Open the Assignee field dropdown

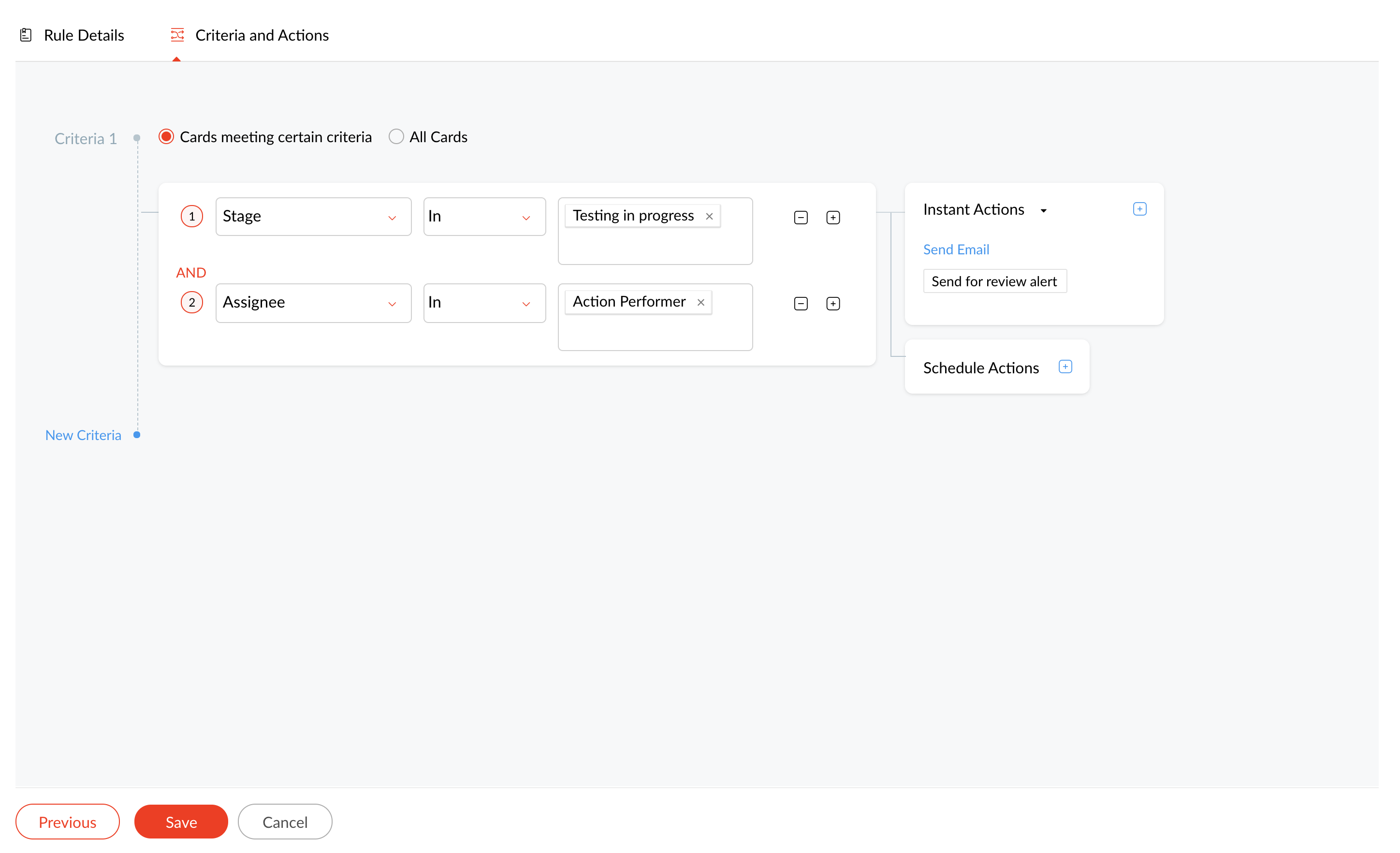(313, 303)
